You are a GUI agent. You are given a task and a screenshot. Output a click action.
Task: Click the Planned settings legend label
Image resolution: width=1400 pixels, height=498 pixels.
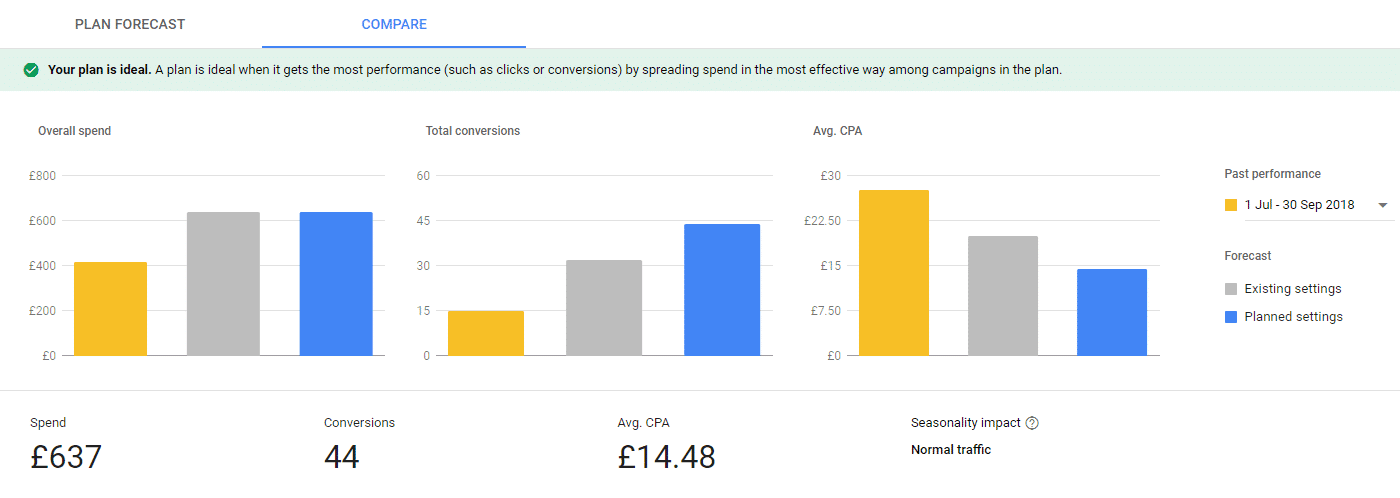click(x=1294, y=317)
